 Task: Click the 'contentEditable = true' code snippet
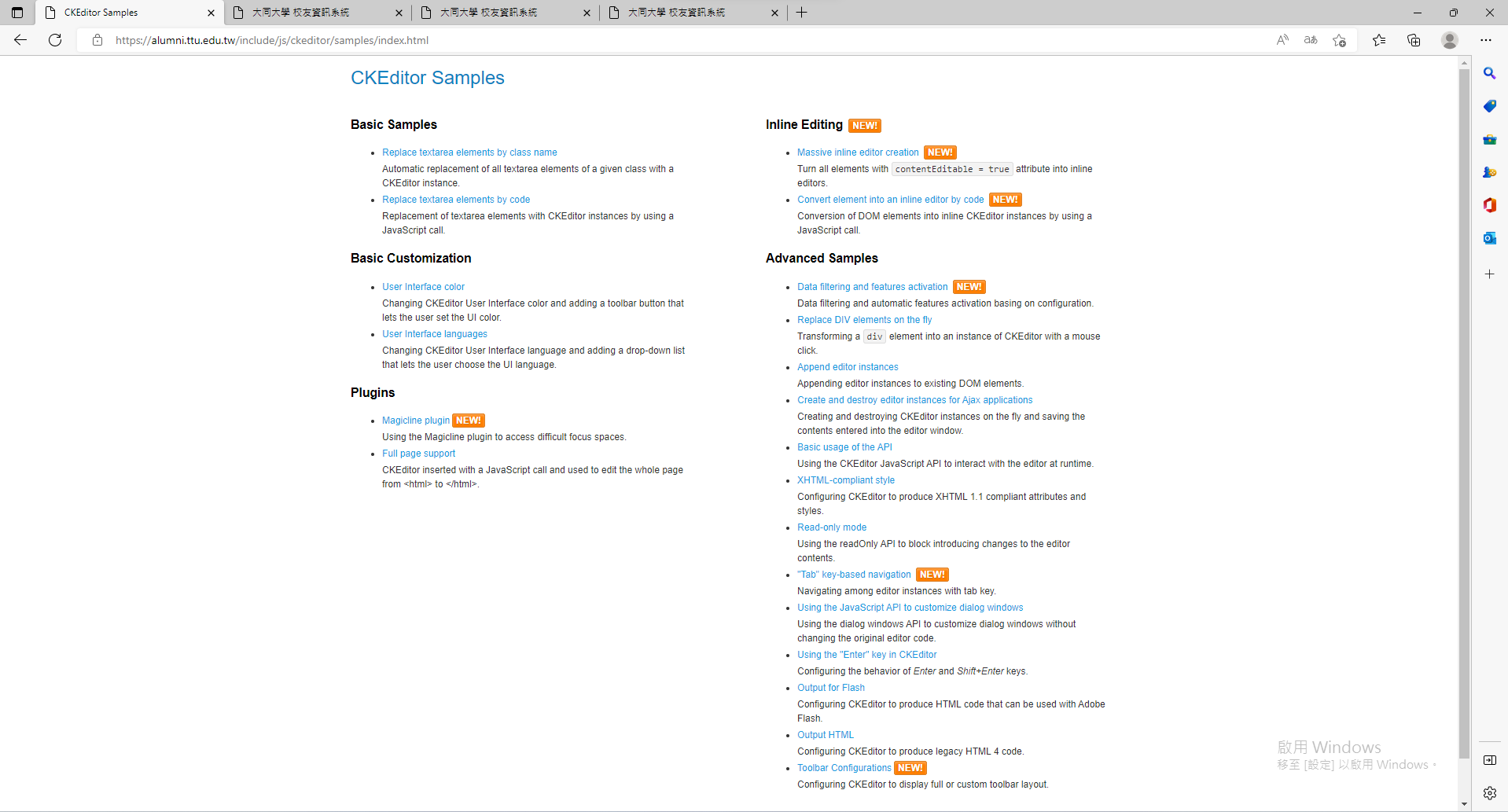952,169
